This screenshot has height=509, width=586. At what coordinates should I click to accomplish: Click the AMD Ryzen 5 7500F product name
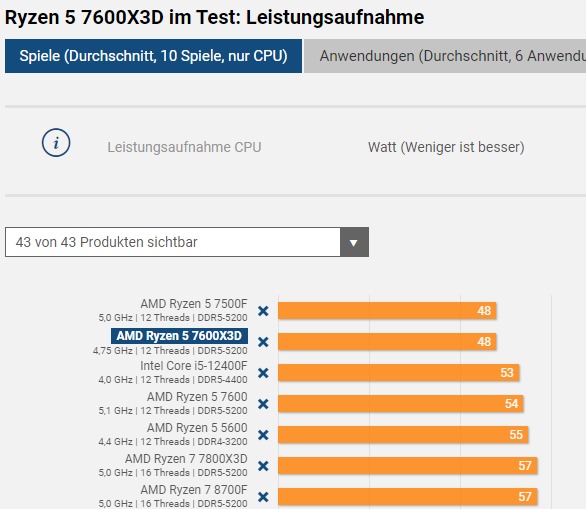click(x=194, y=304)
